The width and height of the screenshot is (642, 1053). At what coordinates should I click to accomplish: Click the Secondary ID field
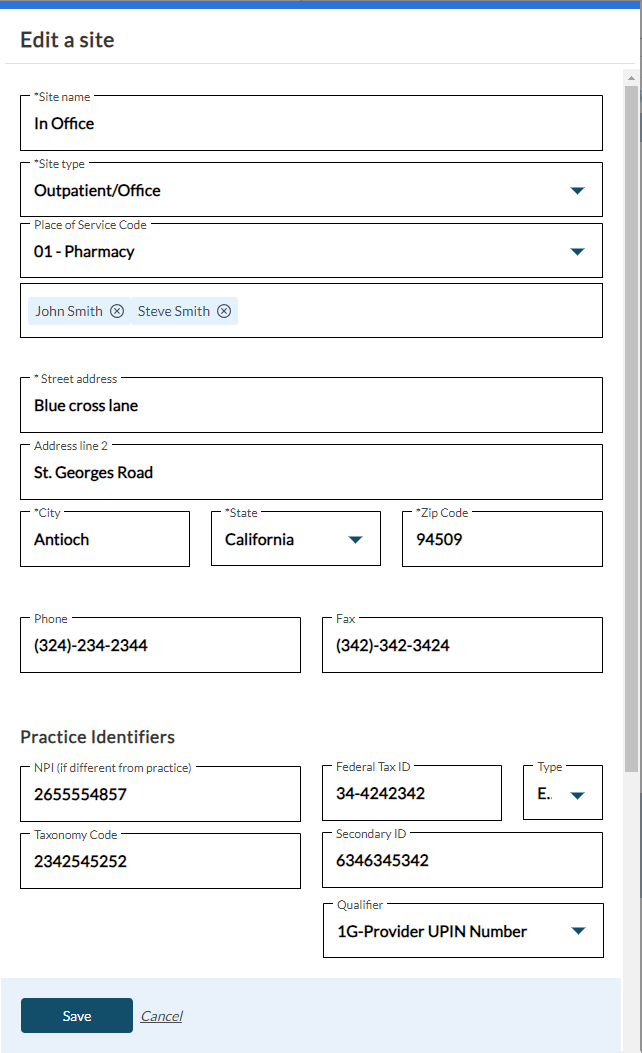pos(462,861)
